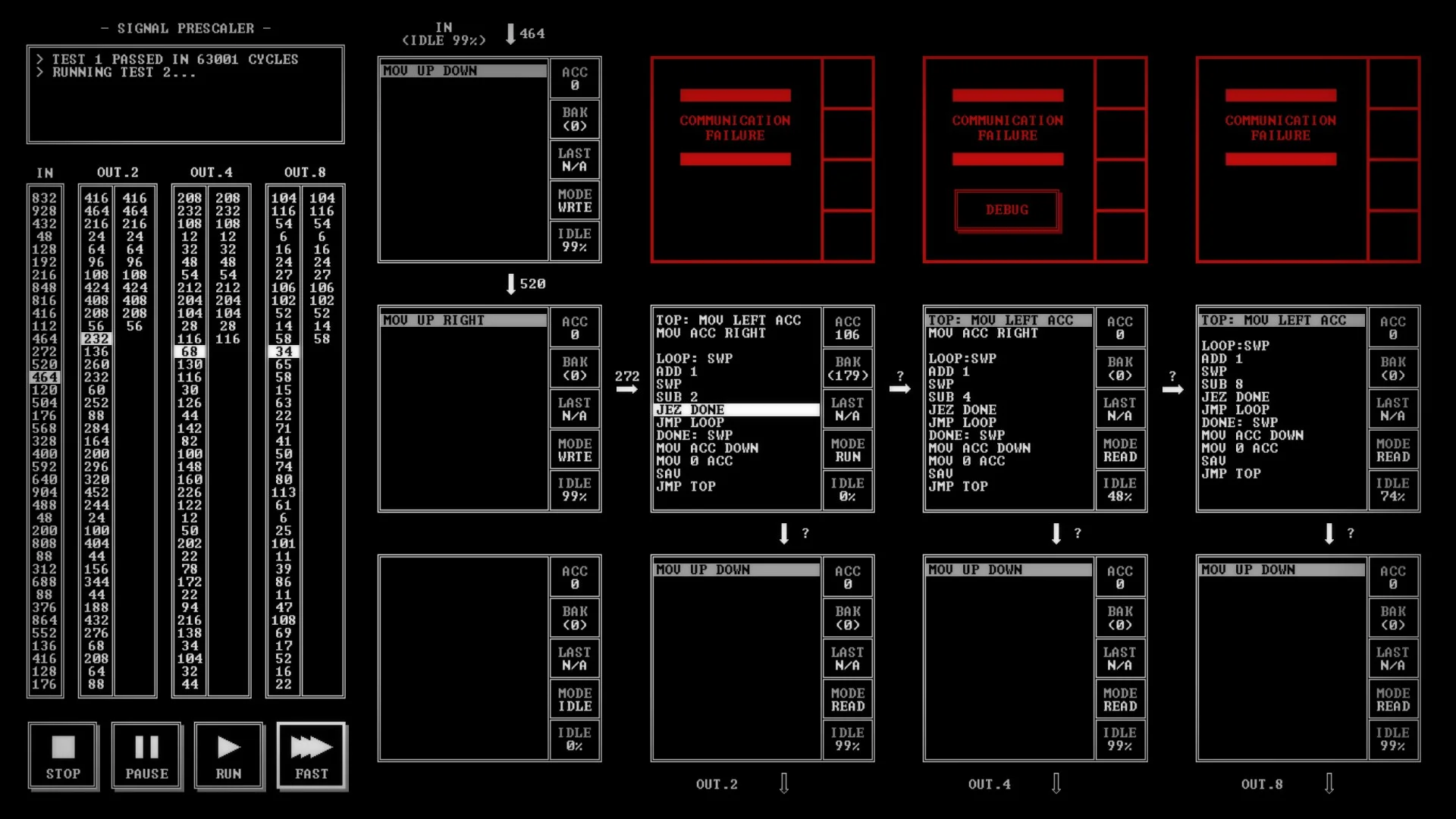Click the DEBUG button on failed node

click(x=1007, y=210)
